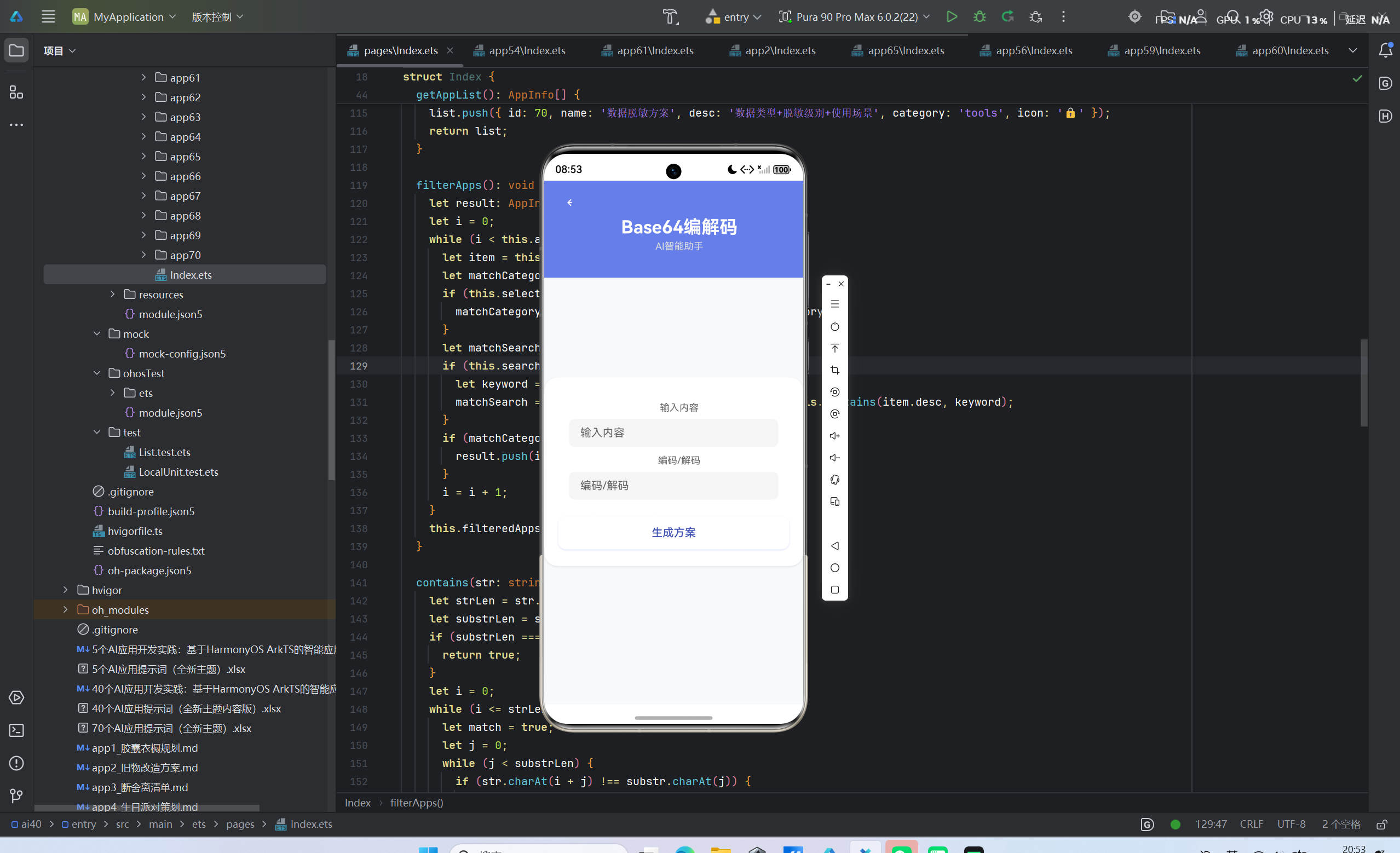Switch to the app65\Index.ets tab
The image size is (1400, 853).
tap(898, 50)
